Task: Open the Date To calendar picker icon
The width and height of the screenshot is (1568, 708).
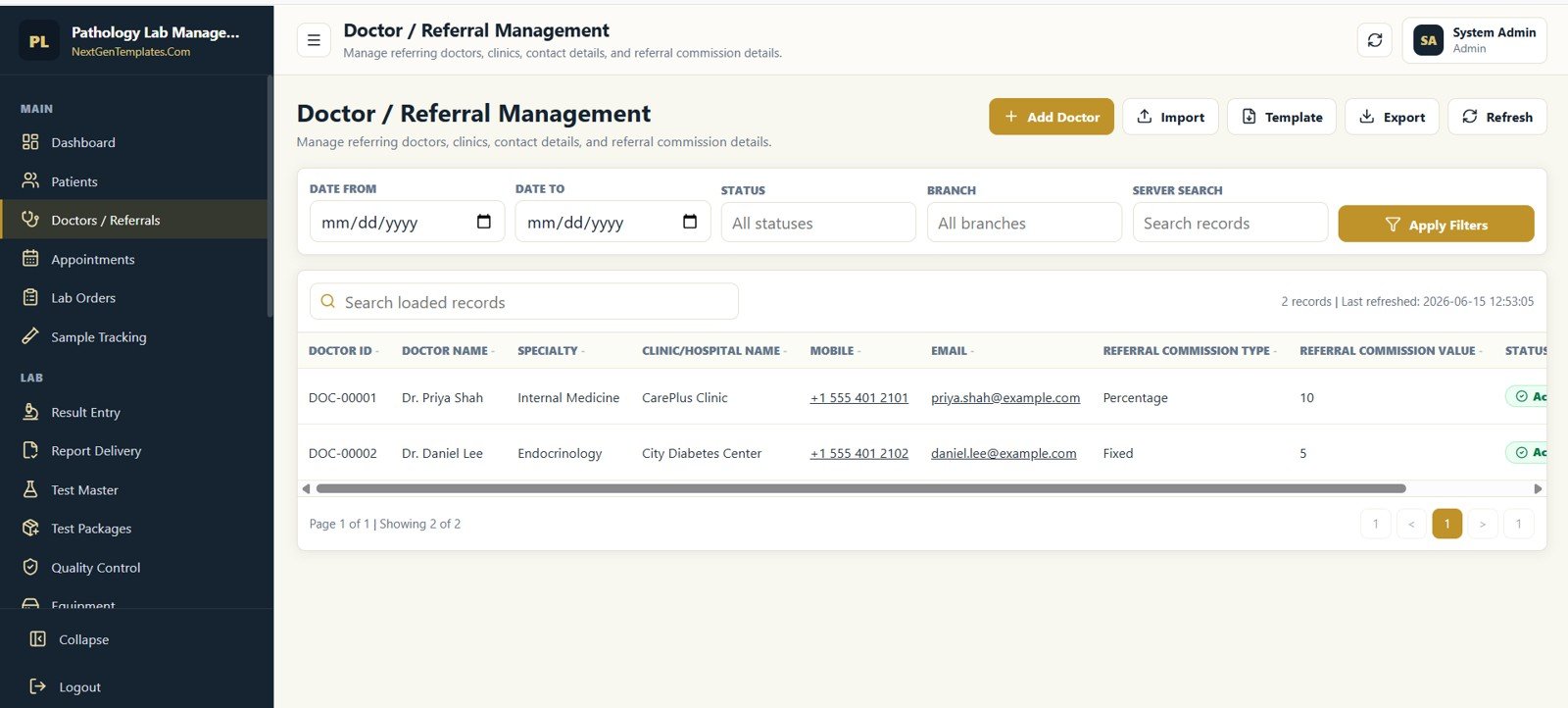Action: coord(690,222)
